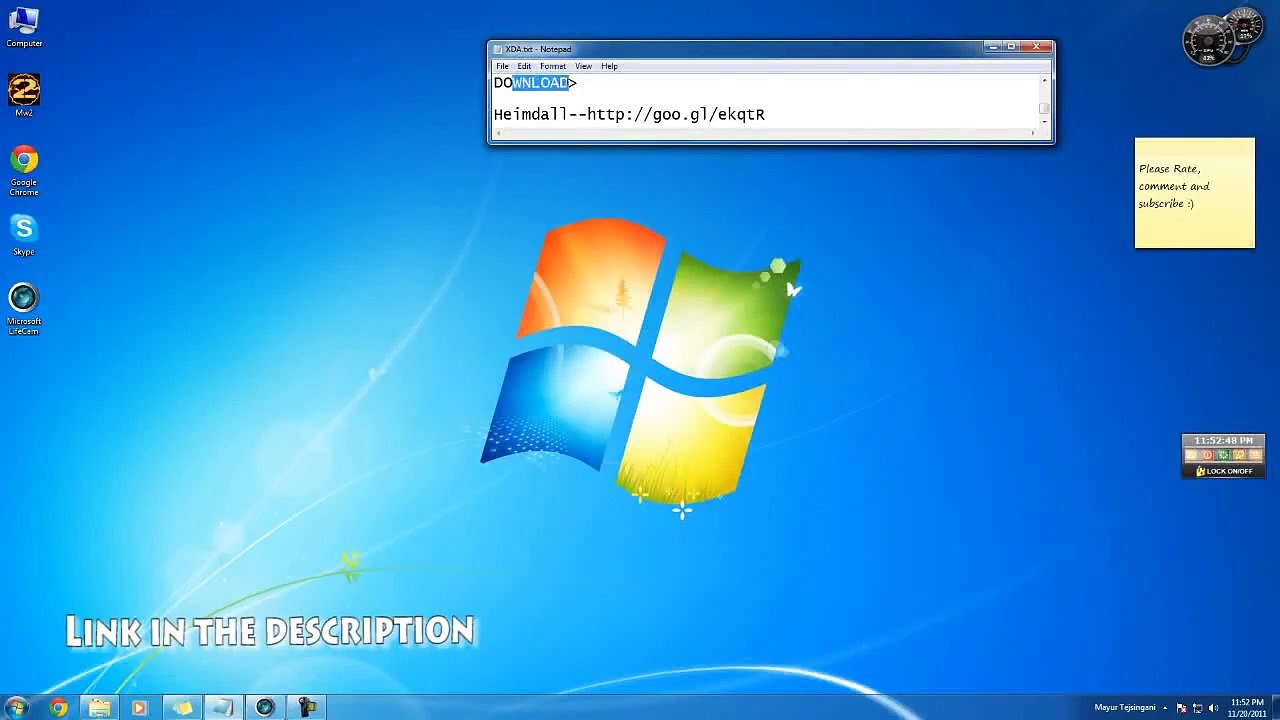Maximize the Notepad window

pyautogui.click(x=1011, y=47)
